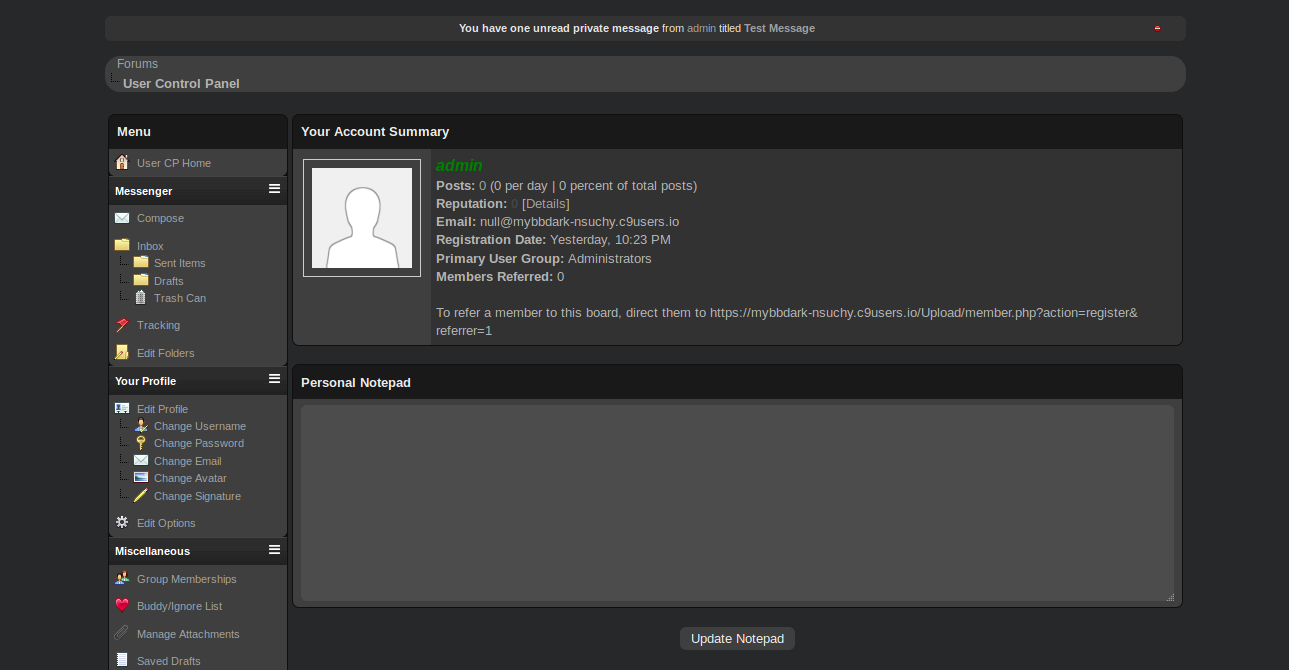The height and width of the screenshot is (670, 1289).
Task: Open the Saved Drafts link
Action: tap(168, 661)
